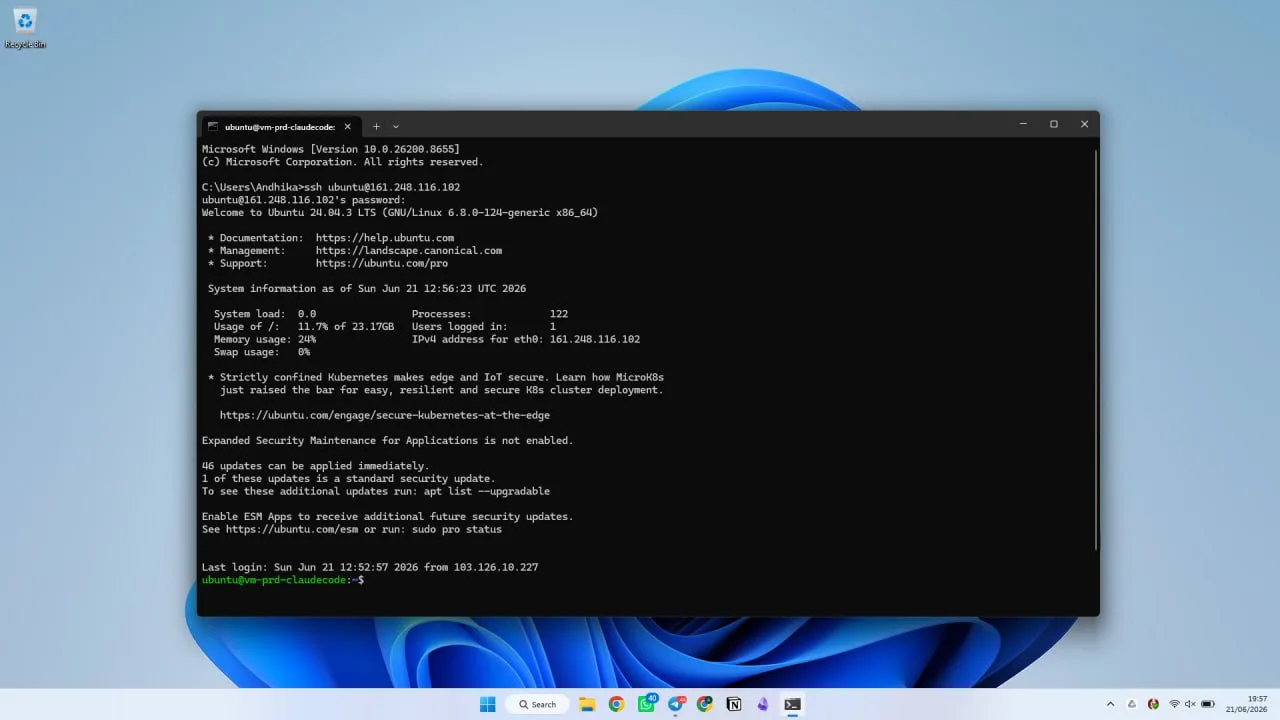Click the '(c) Microsoft Corporation' line
This screenshot has width=1280, height=720.
pyautogui.click(x=343, y=162)
